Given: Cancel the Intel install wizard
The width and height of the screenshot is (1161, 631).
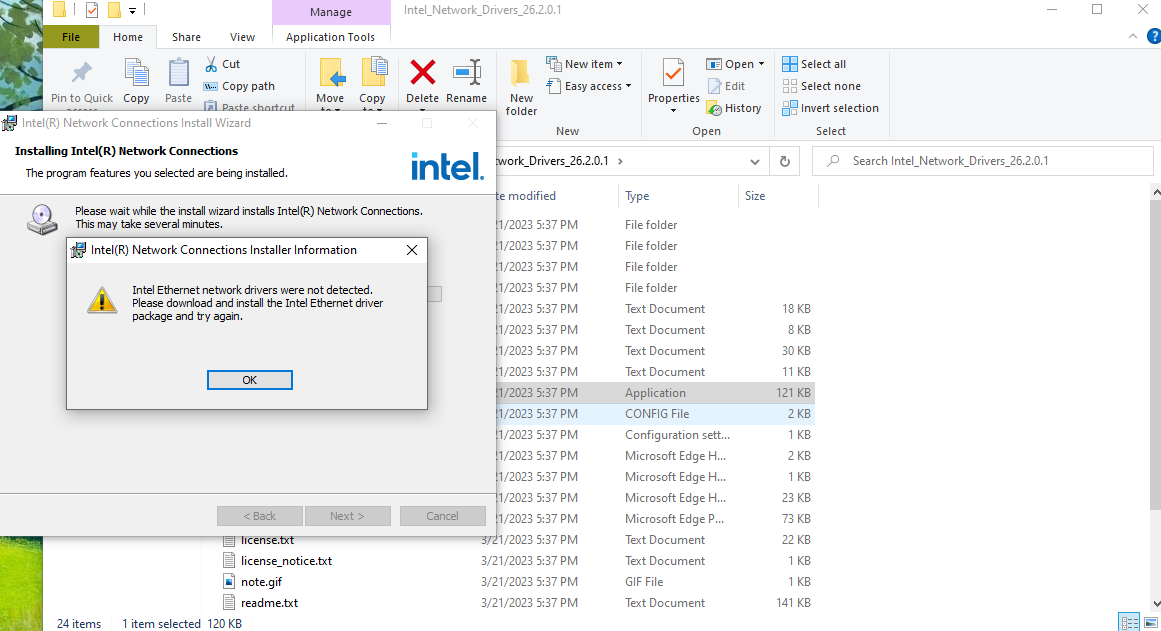Looking at the screenshot, I should [x=442, y=515].
